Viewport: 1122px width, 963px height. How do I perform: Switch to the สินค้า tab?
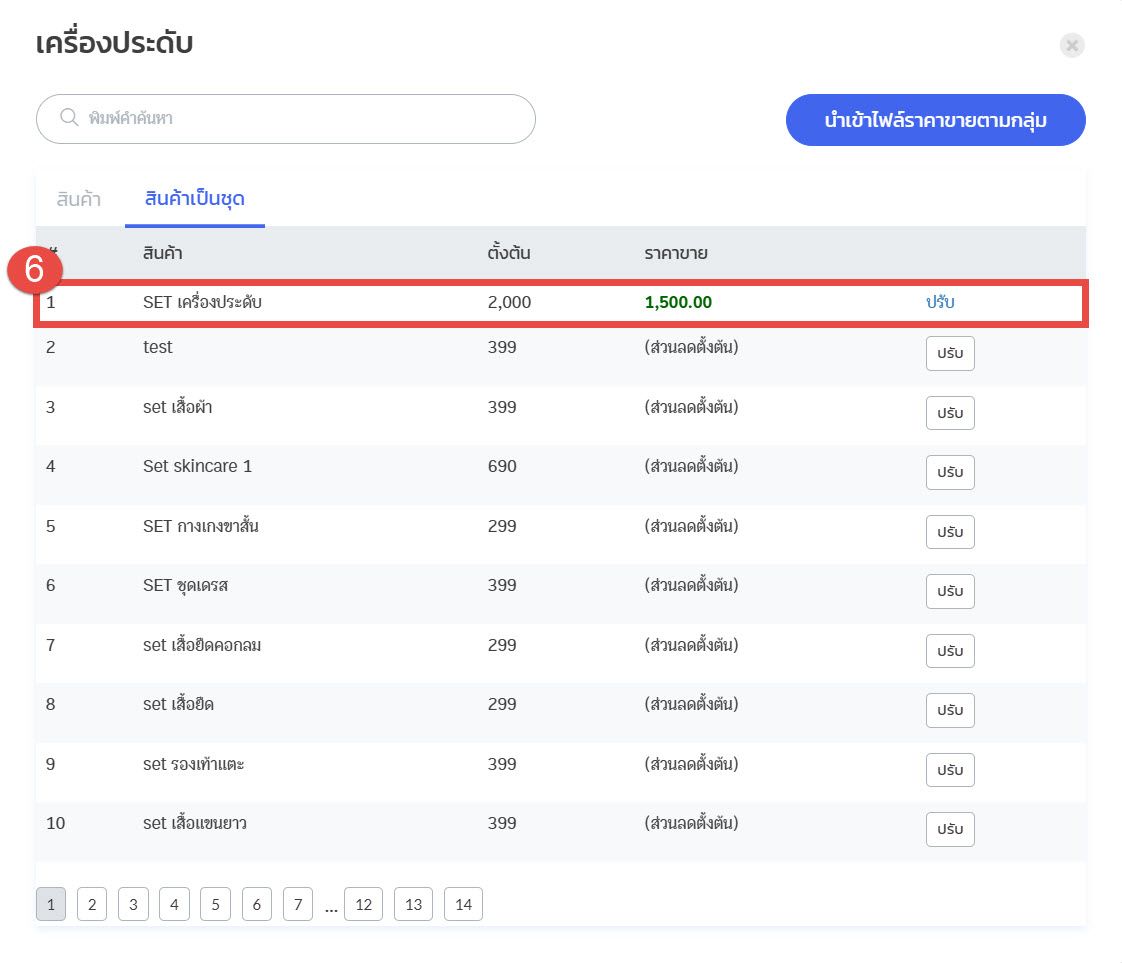point(79,198)
